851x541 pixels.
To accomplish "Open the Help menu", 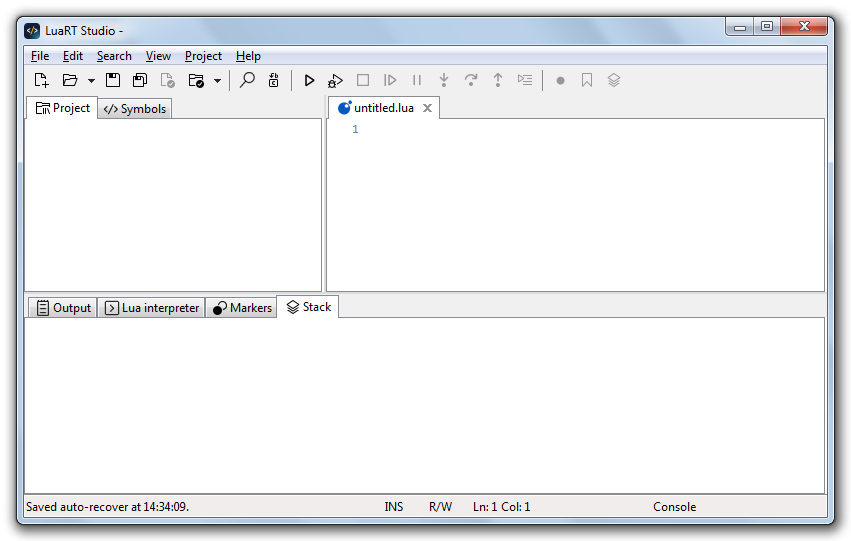I will 248,56.
